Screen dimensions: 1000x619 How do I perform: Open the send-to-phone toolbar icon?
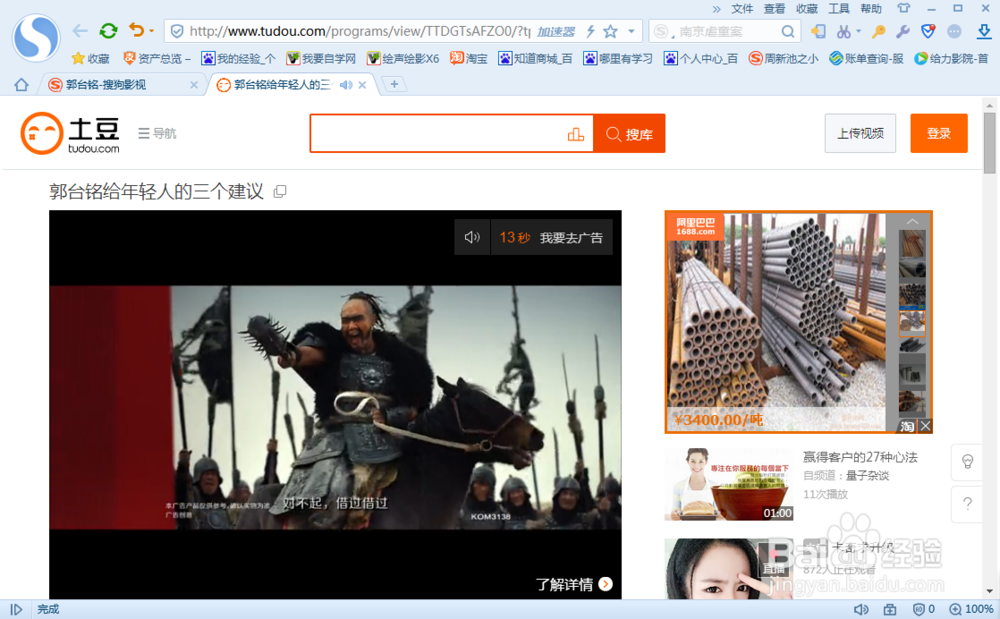818,31
